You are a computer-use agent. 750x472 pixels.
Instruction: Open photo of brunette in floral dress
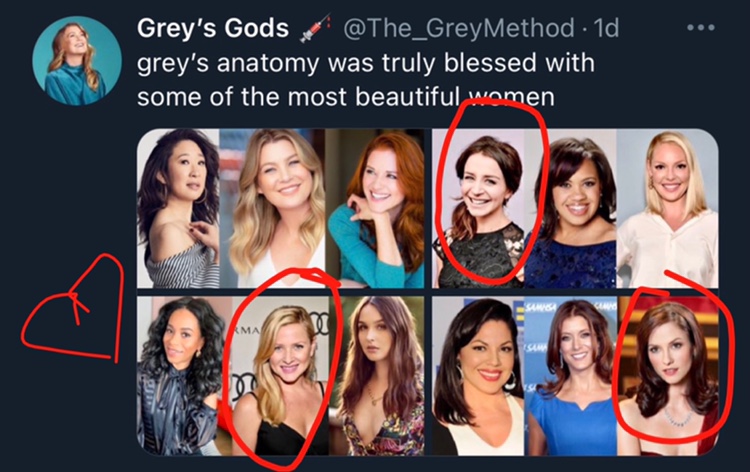coord(376,375)
